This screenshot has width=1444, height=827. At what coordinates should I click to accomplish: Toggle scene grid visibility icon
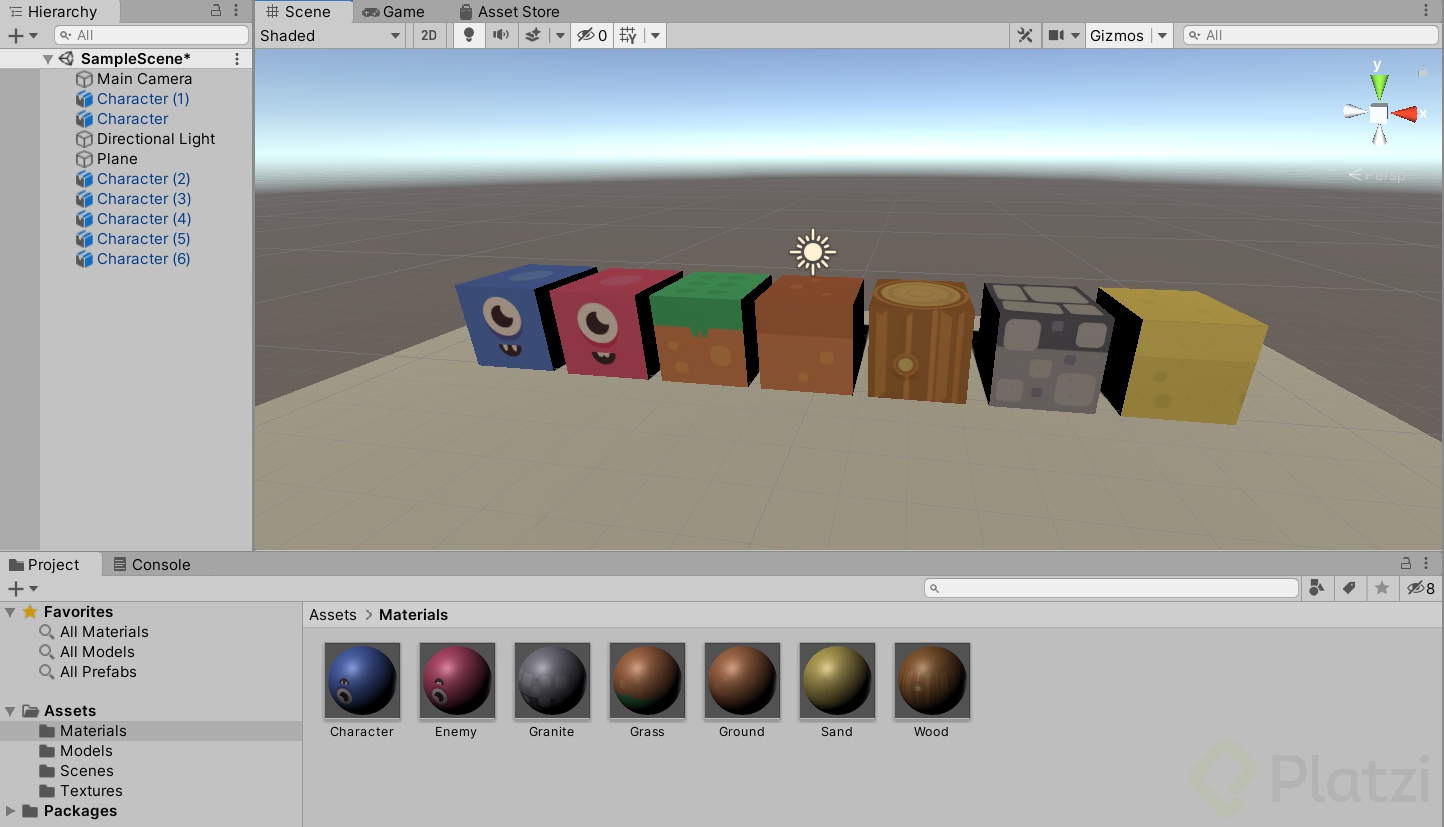pos(628,35)
